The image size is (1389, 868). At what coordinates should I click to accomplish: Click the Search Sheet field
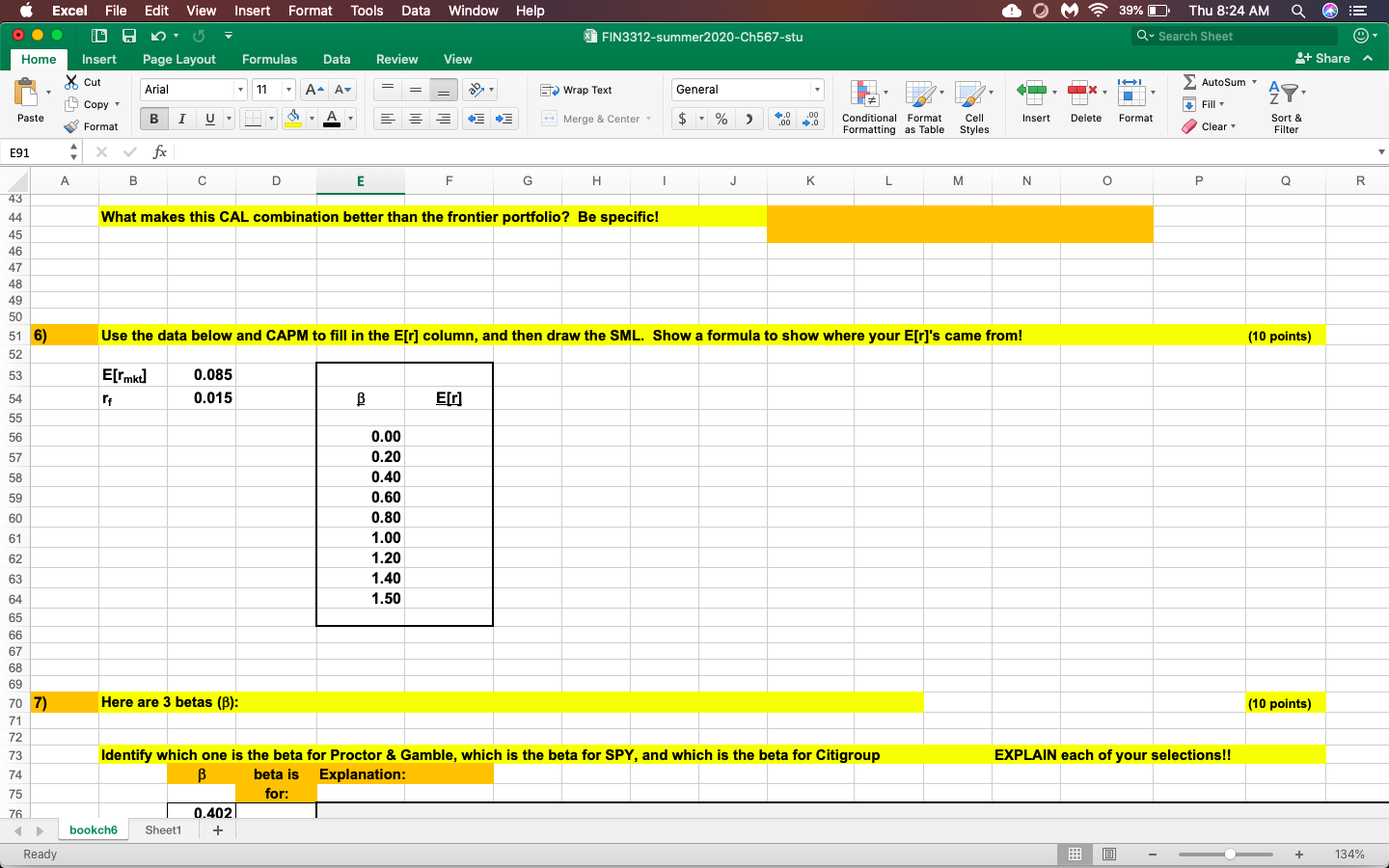coord(1235,36)
